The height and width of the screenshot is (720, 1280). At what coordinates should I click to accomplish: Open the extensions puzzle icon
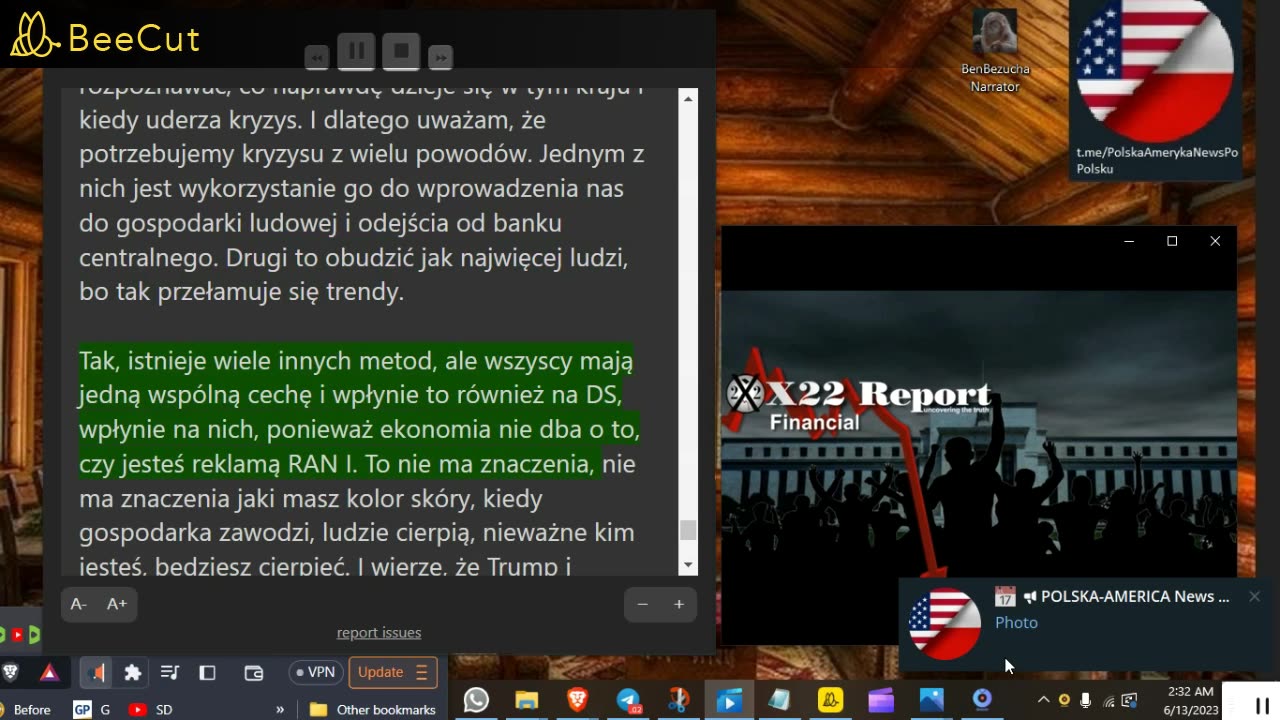point(132,673)
